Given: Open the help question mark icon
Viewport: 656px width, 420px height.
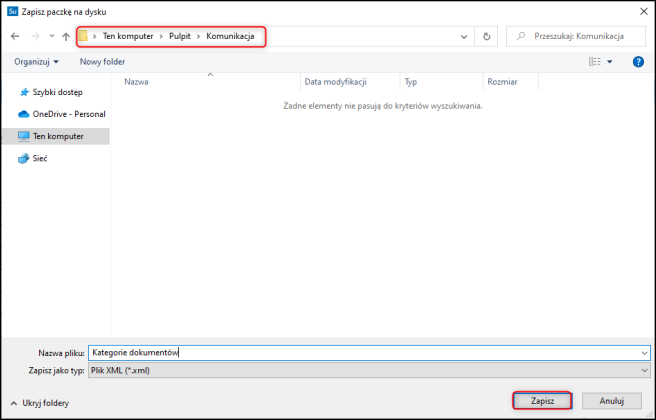Looking at the screenshot, I should click(638, 62).
